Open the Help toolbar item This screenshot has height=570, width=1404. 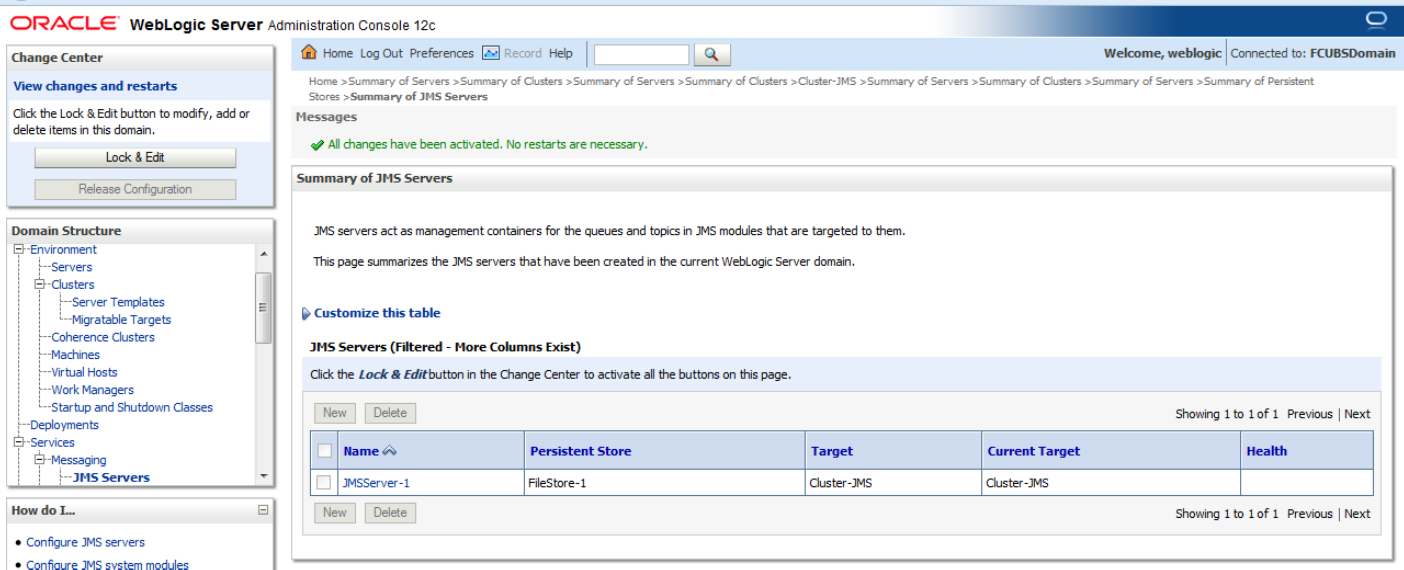pyautogui.click(x=561, y=53)
